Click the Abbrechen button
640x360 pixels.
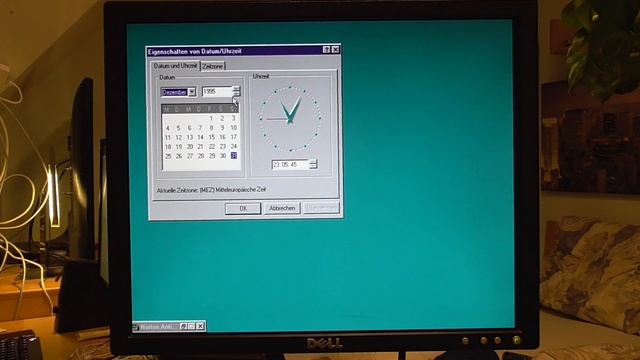(x=282, y=208)
